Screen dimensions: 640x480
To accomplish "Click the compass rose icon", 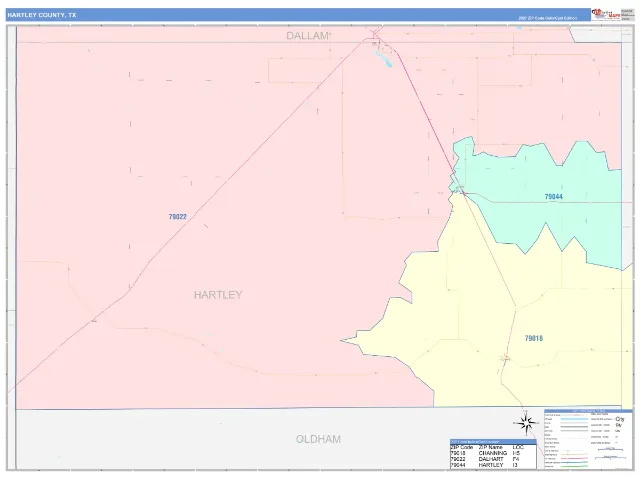I will 526,424.
